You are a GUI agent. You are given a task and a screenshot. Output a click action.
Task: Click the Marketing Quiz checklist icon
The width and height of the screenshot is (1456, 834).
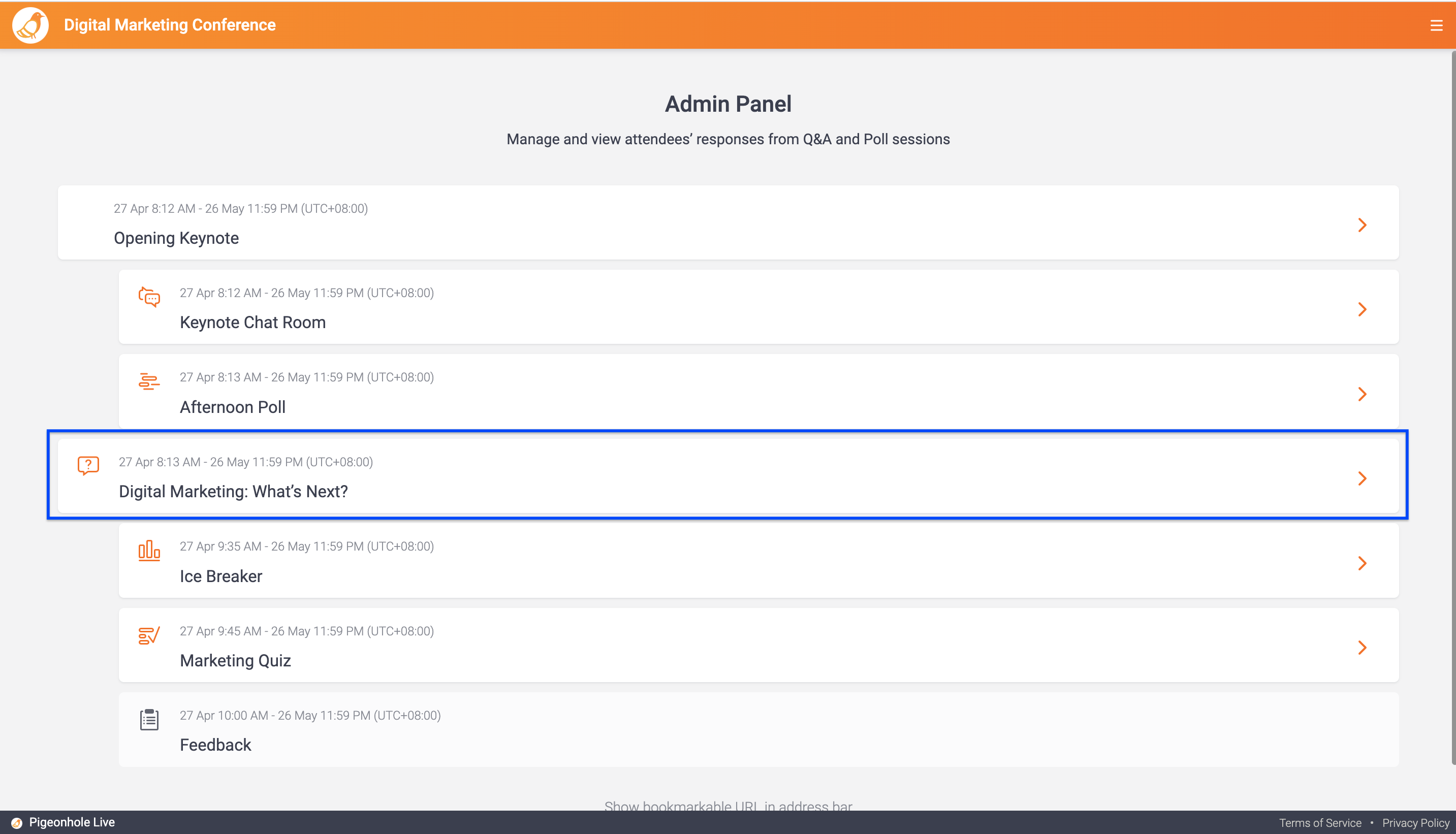pos(149,635)
